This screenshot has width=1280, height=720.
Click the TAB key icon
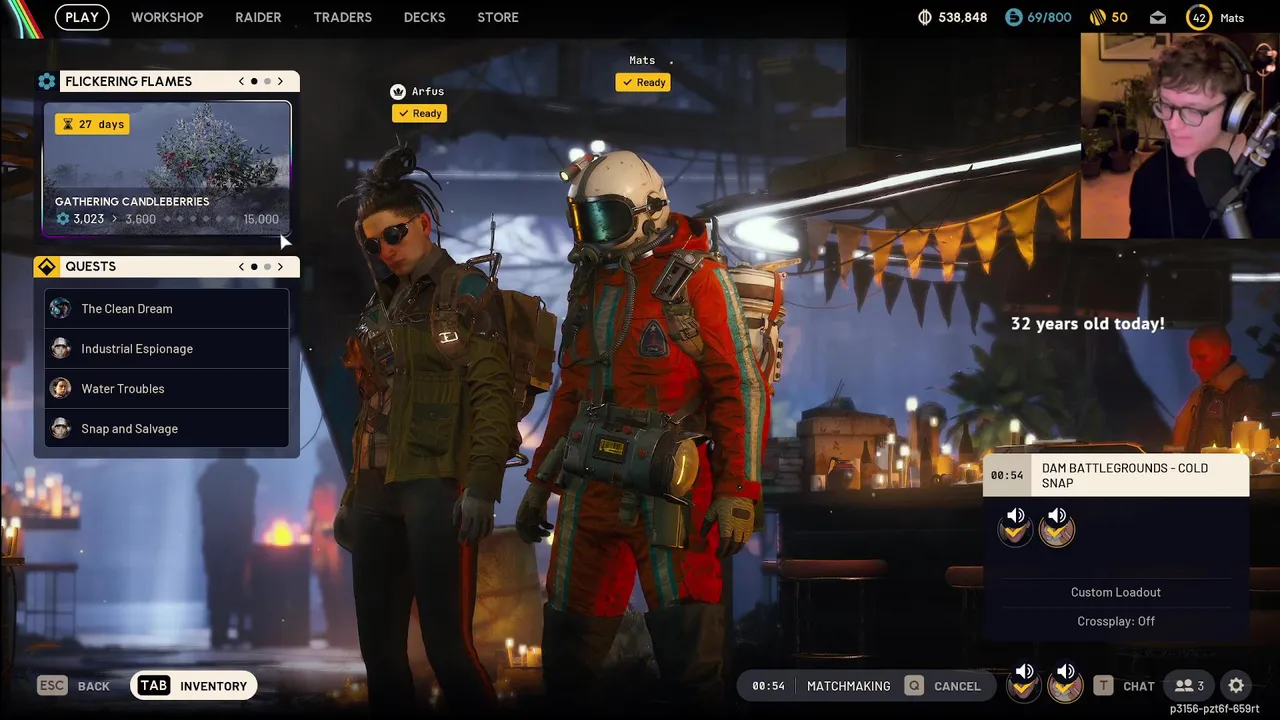tap(153, 686)
